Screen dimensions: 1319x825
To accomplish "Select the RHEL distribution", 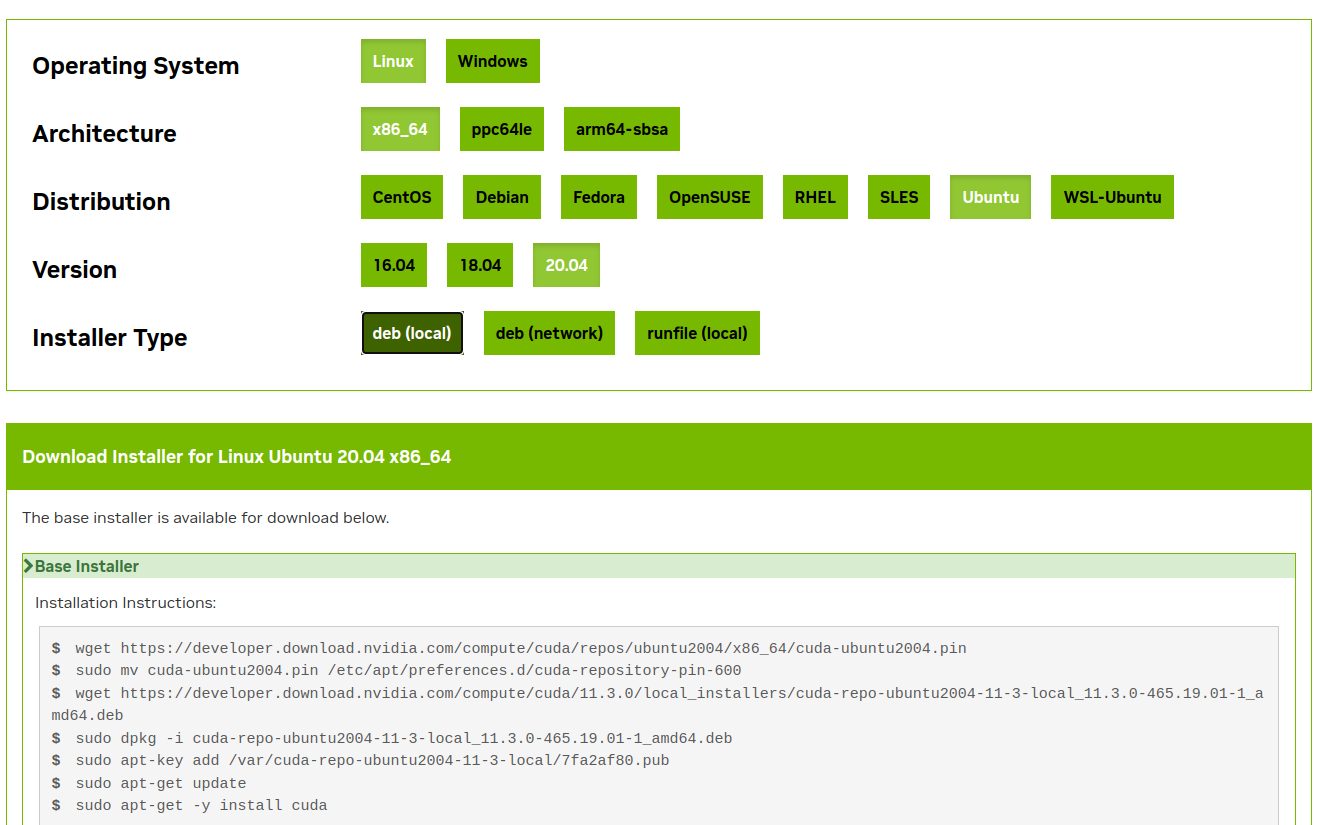I will click(814, 197).
